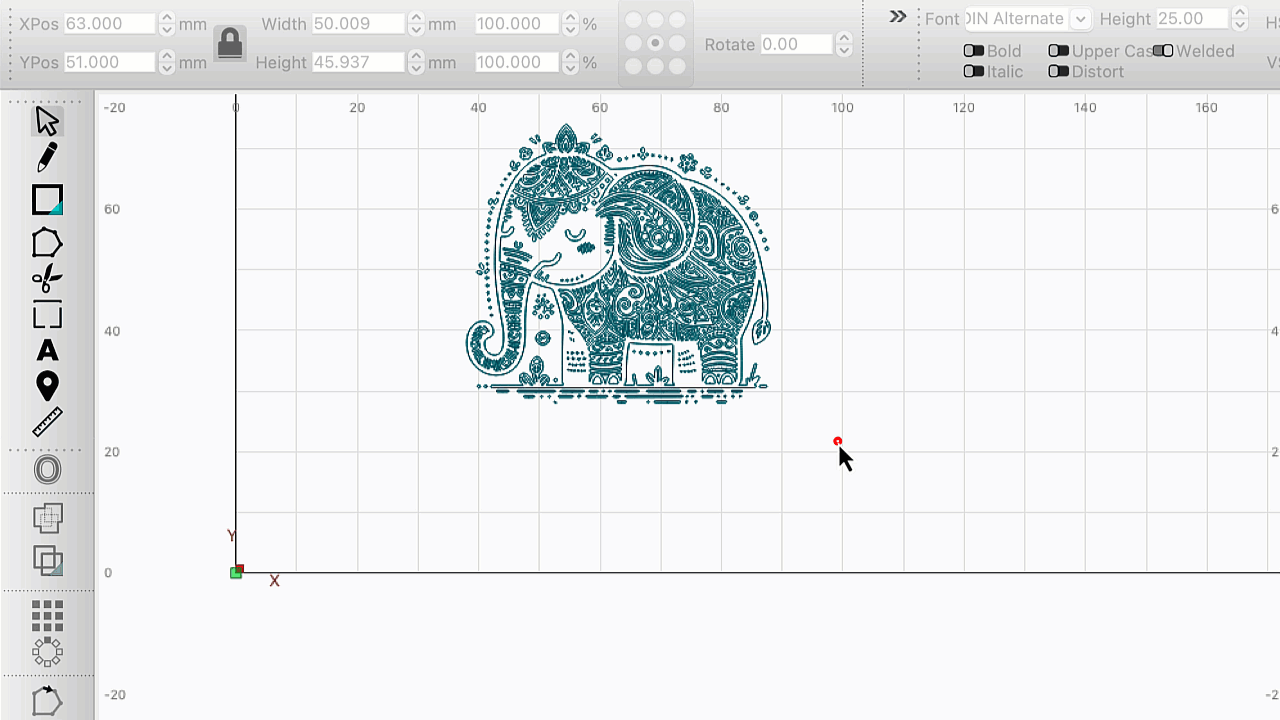Activate the Measure ruler tool
Screen dimensions: 1280x720
pos(47,422)
